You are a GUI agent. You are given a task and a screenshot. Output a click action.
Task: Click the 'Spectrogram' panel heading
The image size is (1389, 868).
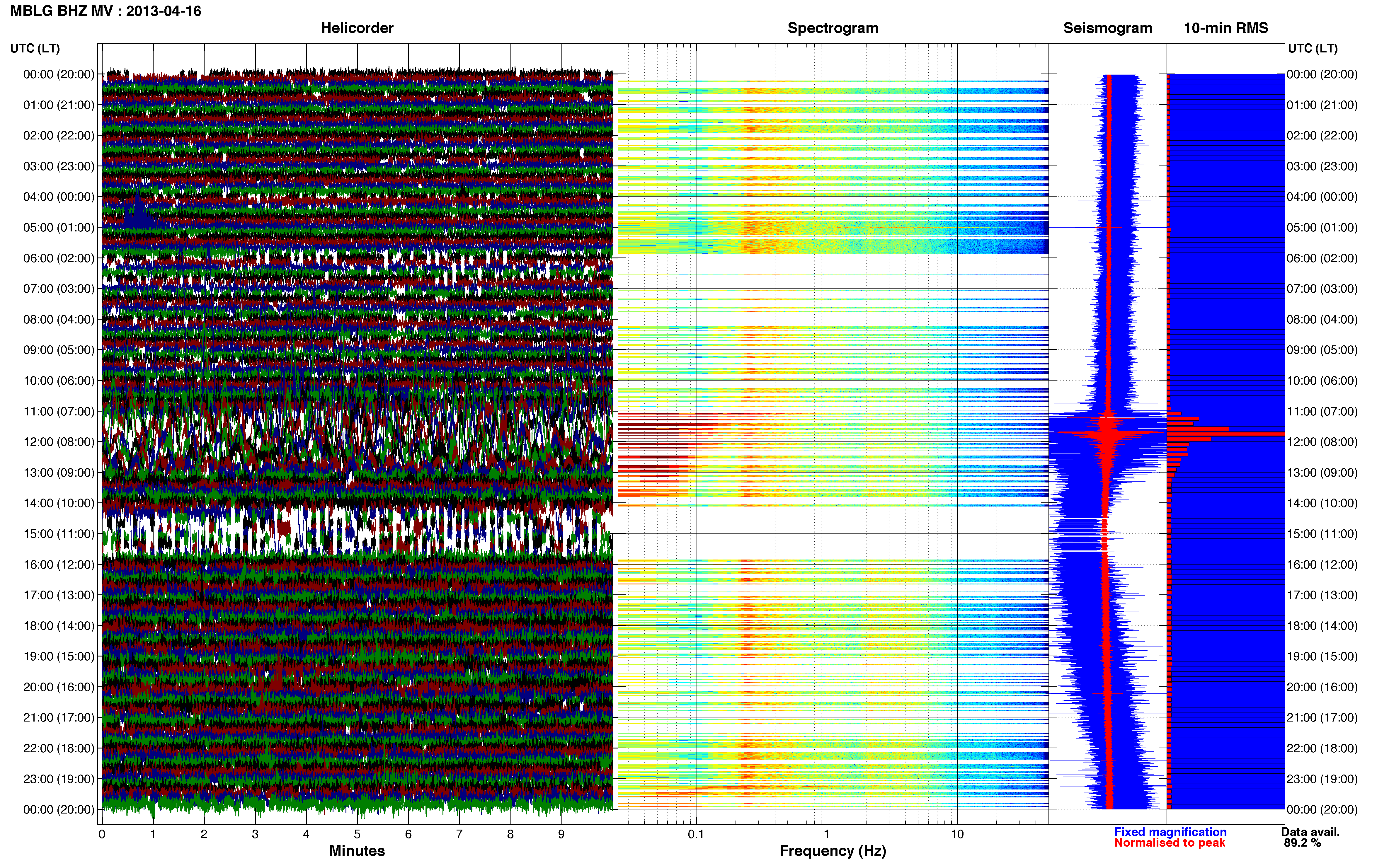[833, 28]
